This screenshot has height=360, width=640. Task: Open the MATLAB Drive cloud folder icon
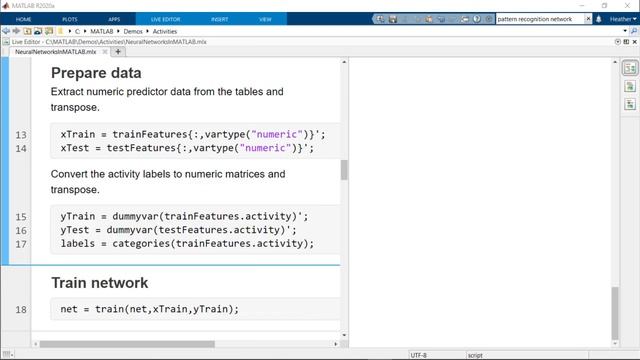tap(38, 31)
